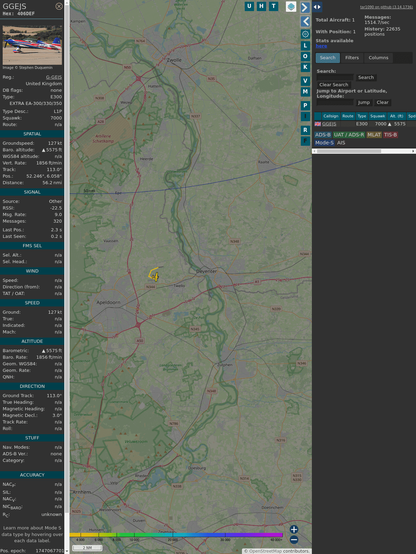
Task: Toggle the R map button
Action: 305,130
